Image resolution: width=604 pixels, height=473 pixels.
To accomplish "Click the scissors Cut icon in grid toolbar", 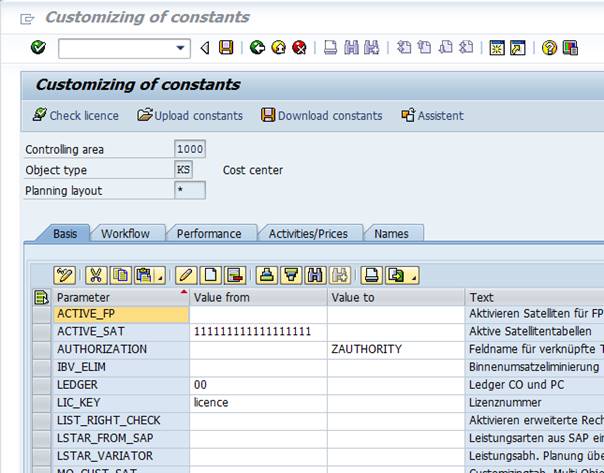I will tap(96, 275).
